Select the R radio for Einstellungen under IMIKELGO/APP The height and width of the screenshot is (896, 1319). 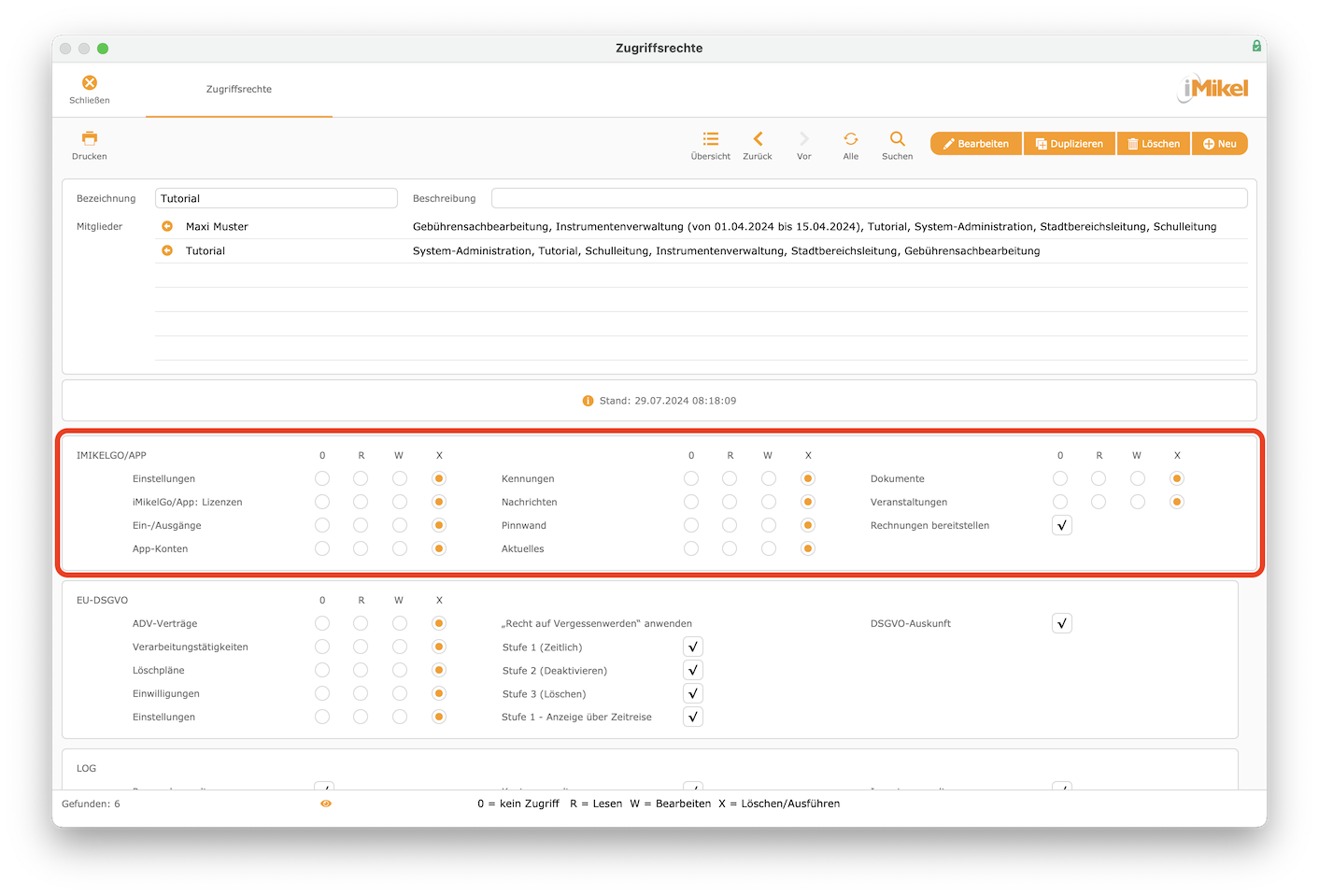(x=361, y=478)
